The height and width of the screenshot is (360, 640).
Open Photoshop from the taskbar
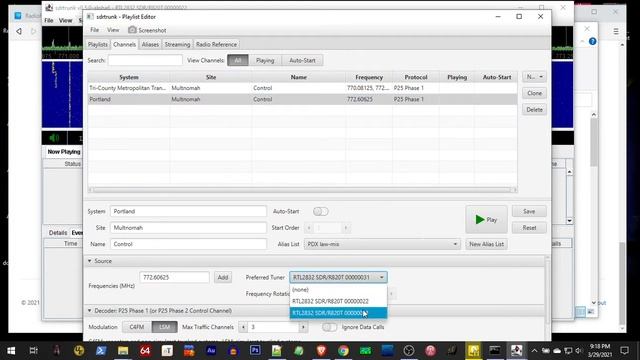click(x=255, y=351)
